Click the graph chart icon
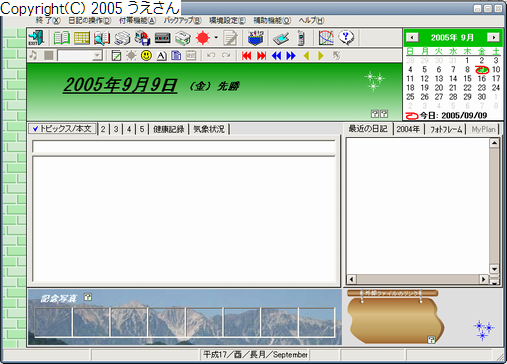The height and width of the screenshot is (364, 507). coord(326,38)
